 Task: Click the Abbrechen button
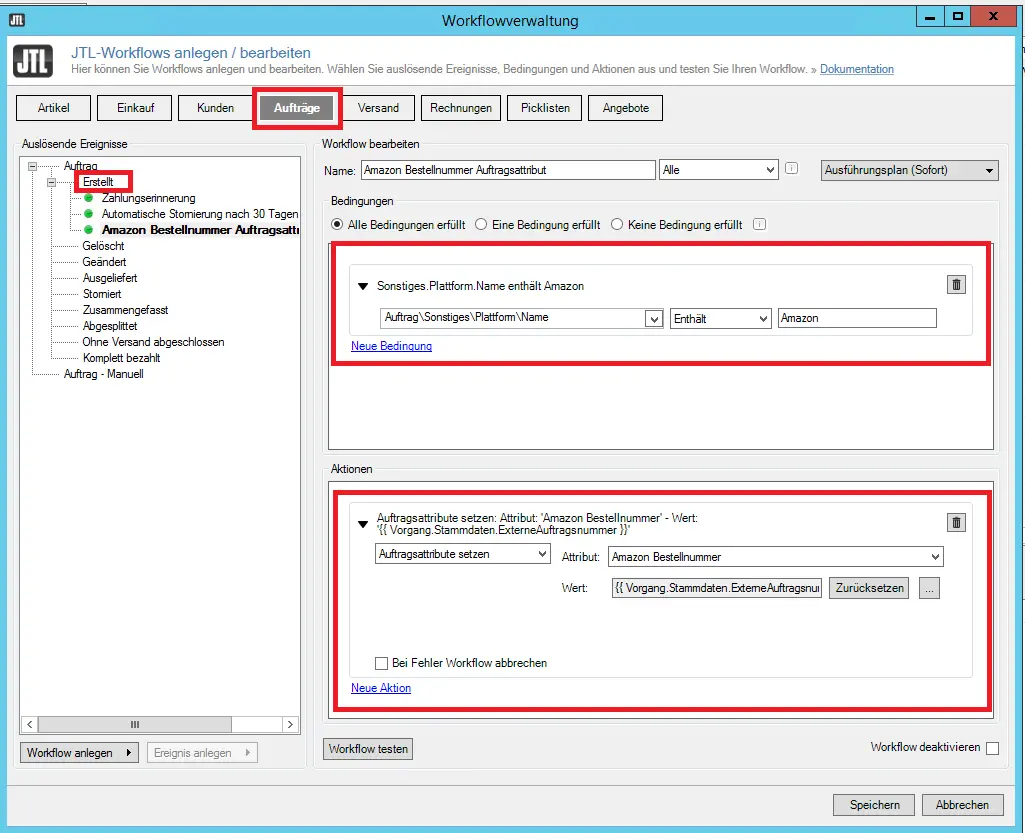point(962,805)
